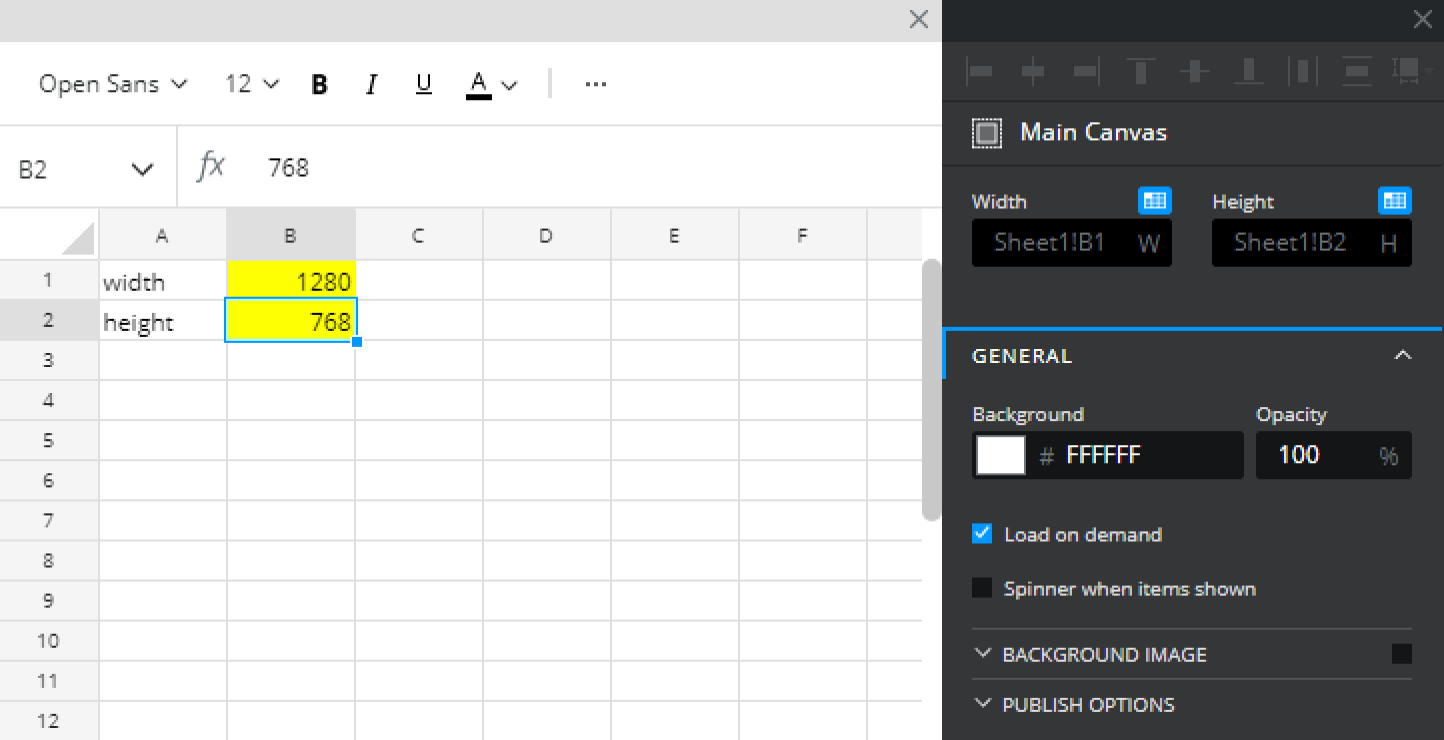Expand the Publish Options section
1444x740 pixels.
[1088, 705]
